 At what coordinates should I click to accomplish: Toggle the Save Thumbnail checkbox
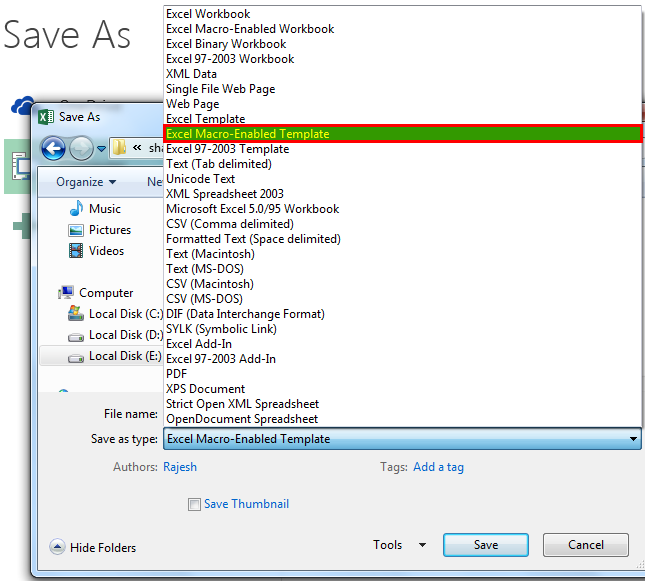(x=194, y=504)
